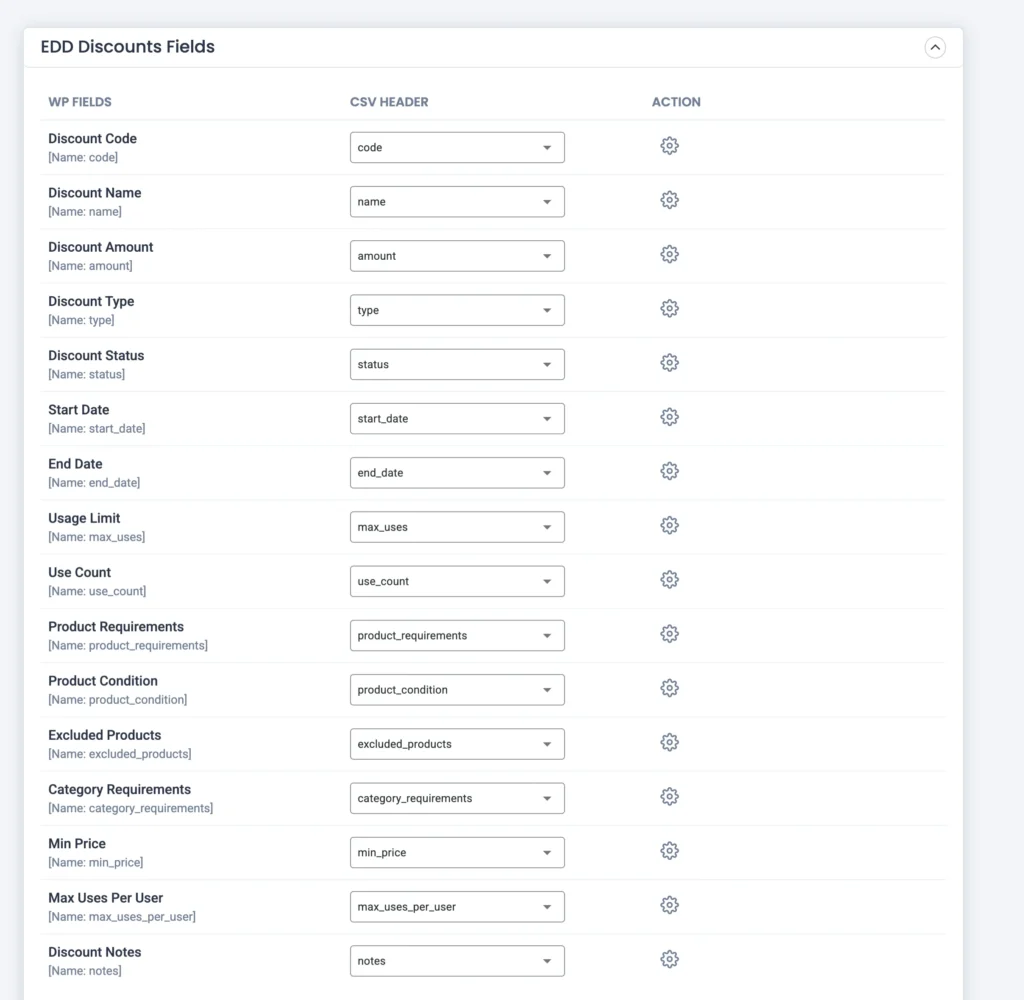
Task: Click the gear icon for Discount Name
Action: 669,200
